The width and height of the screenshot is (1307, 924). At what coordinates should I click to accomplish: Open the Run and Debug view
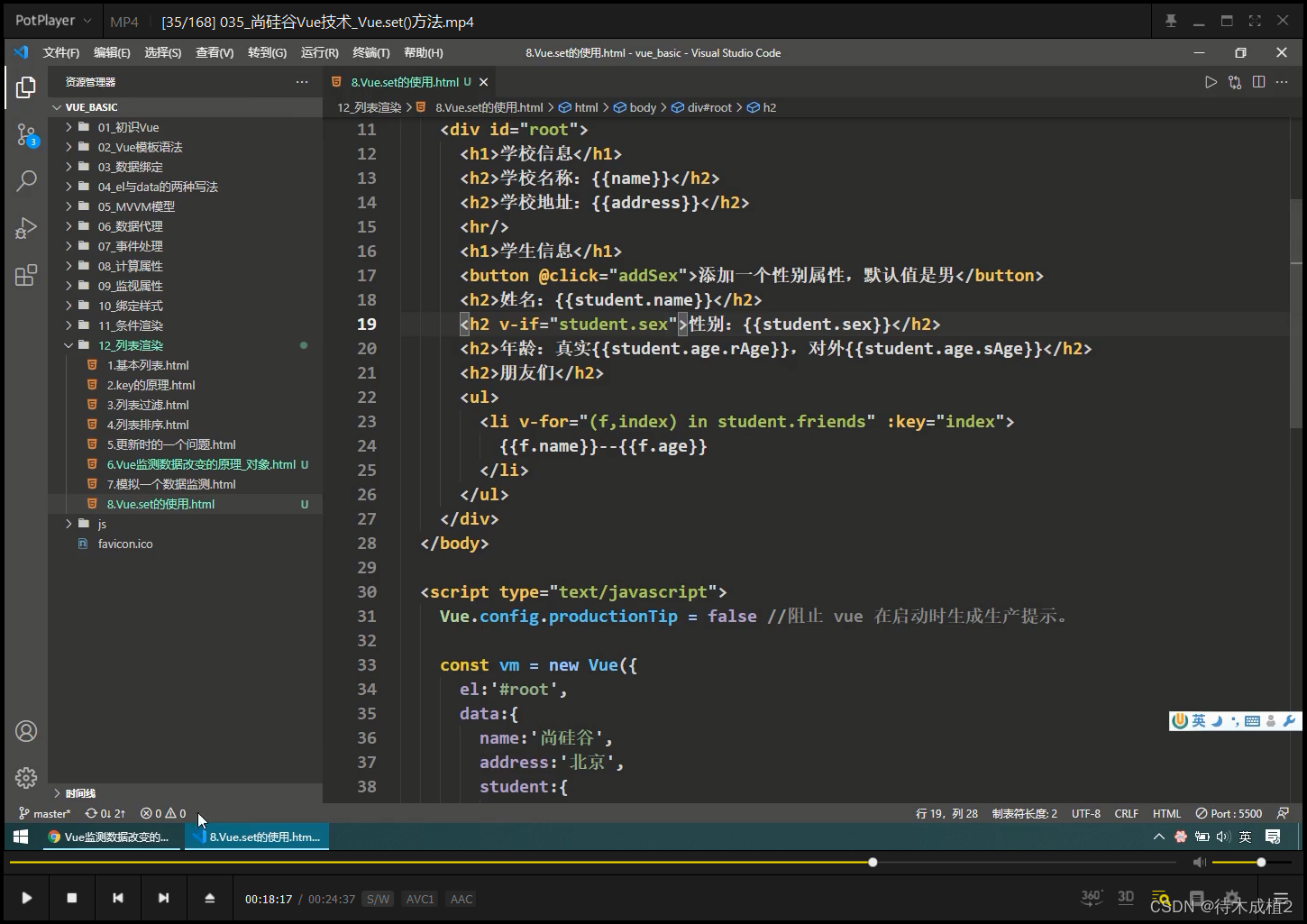coord(26,228)
